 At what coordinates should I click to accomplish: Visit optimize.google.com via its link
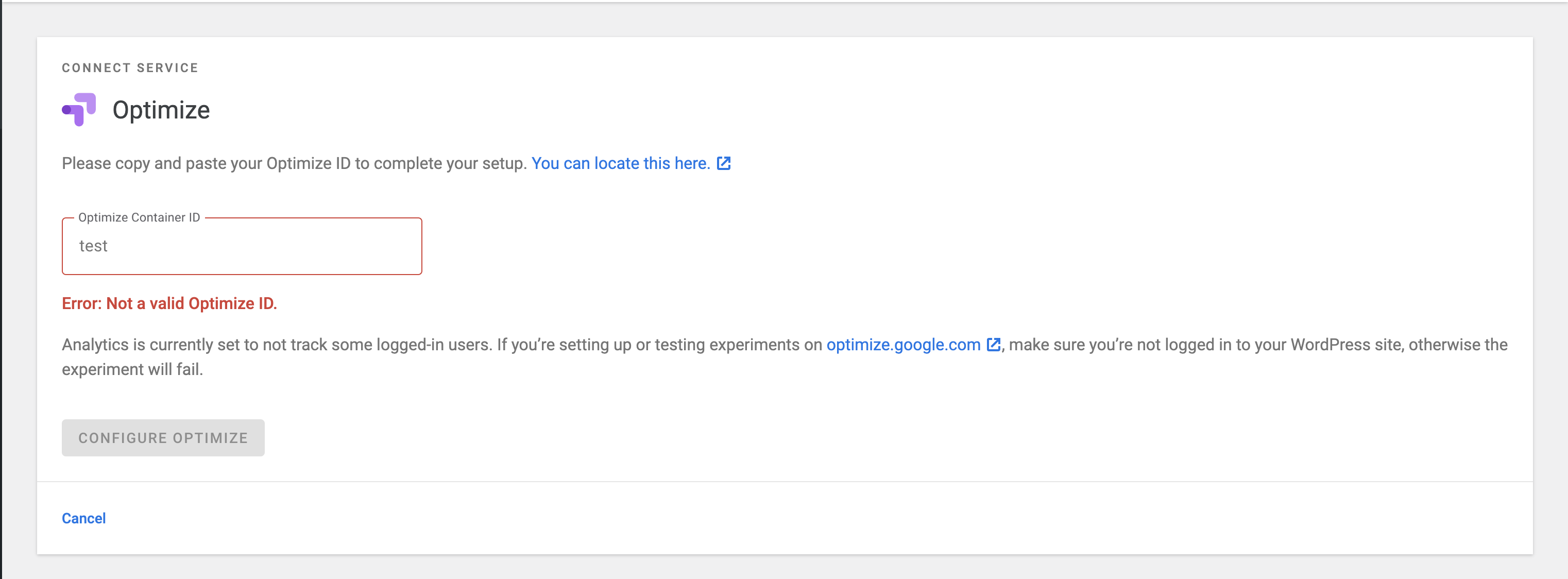pyautogui.click(x=902, y=345)
